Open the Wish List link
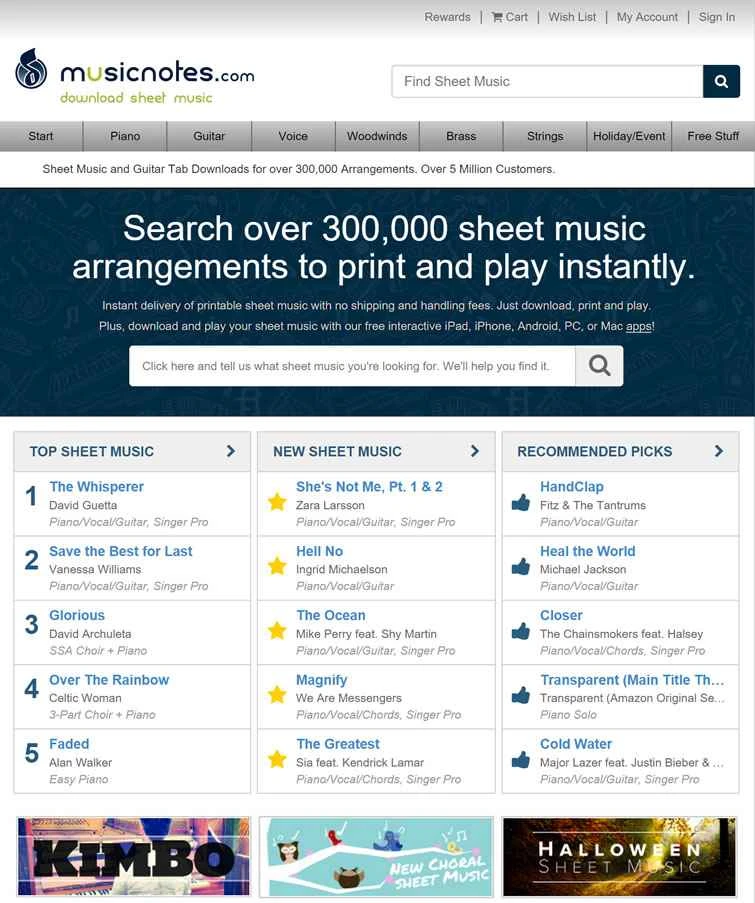This screenshot has height=903, width=755. (572, 17)
